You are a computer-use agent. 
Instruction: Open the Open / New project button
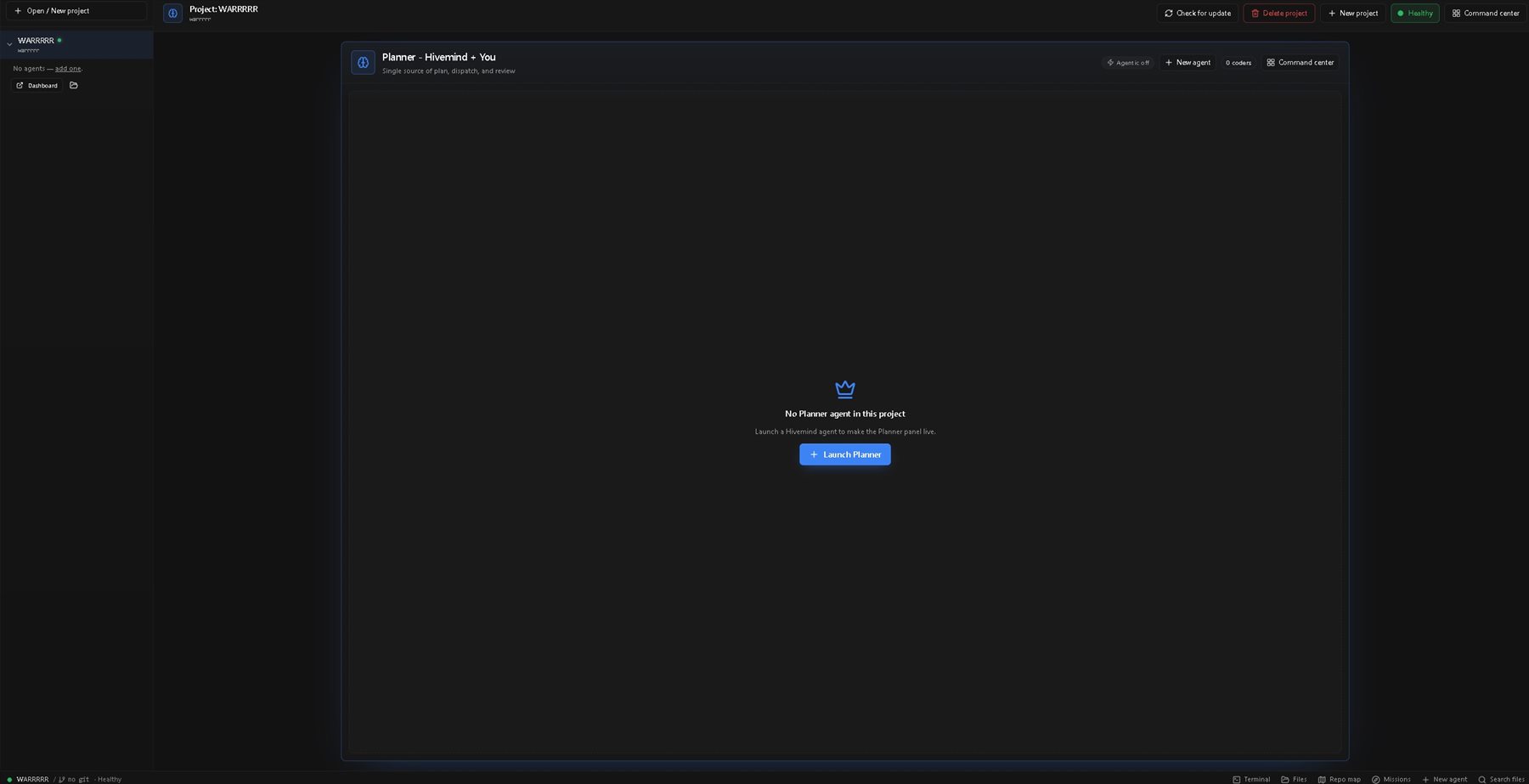[76, 11]
